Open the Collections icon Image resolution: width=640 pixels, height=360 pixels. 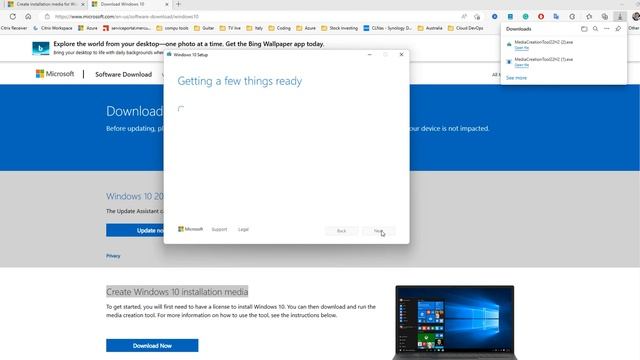[604, 17]
